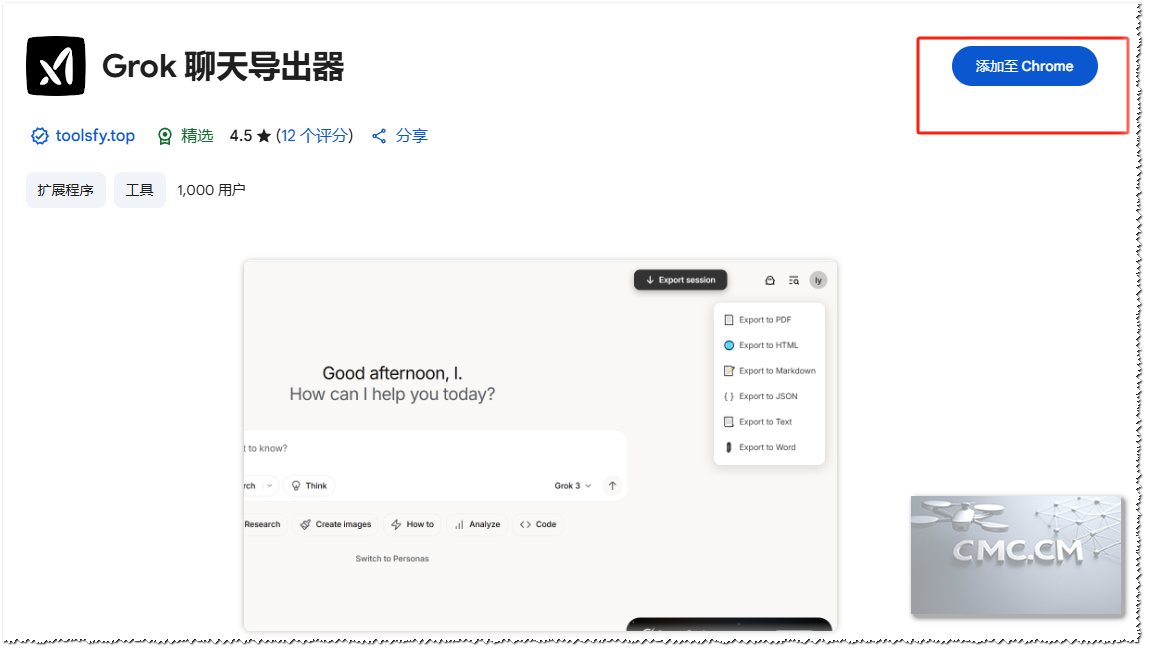
Task: Choose Export to HTML
Action: coord(769,345)
